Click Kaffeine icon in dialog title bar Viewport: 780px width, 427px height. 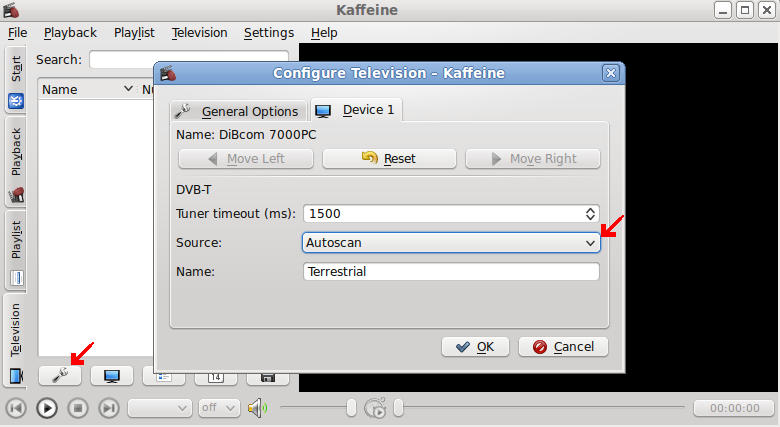(168, 73)
